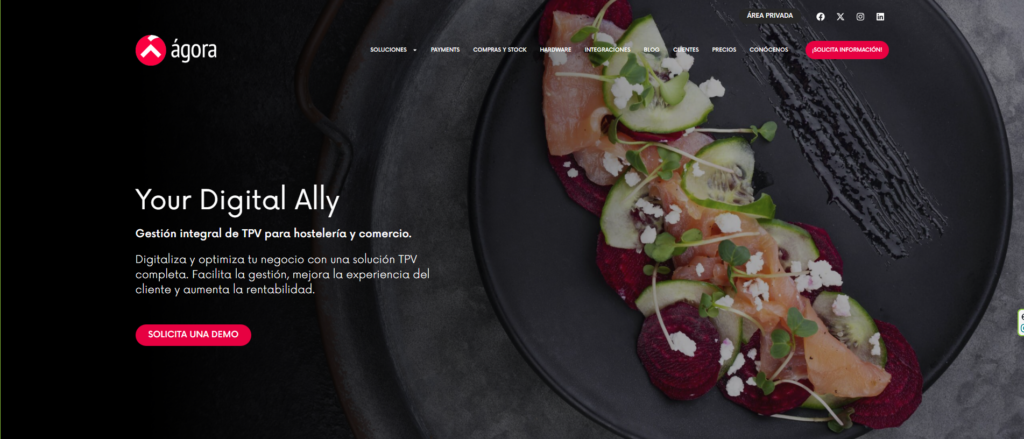Open the X (Twitter) social icon
Viewport: 1024px width, 439px height.
coord(840,17)
